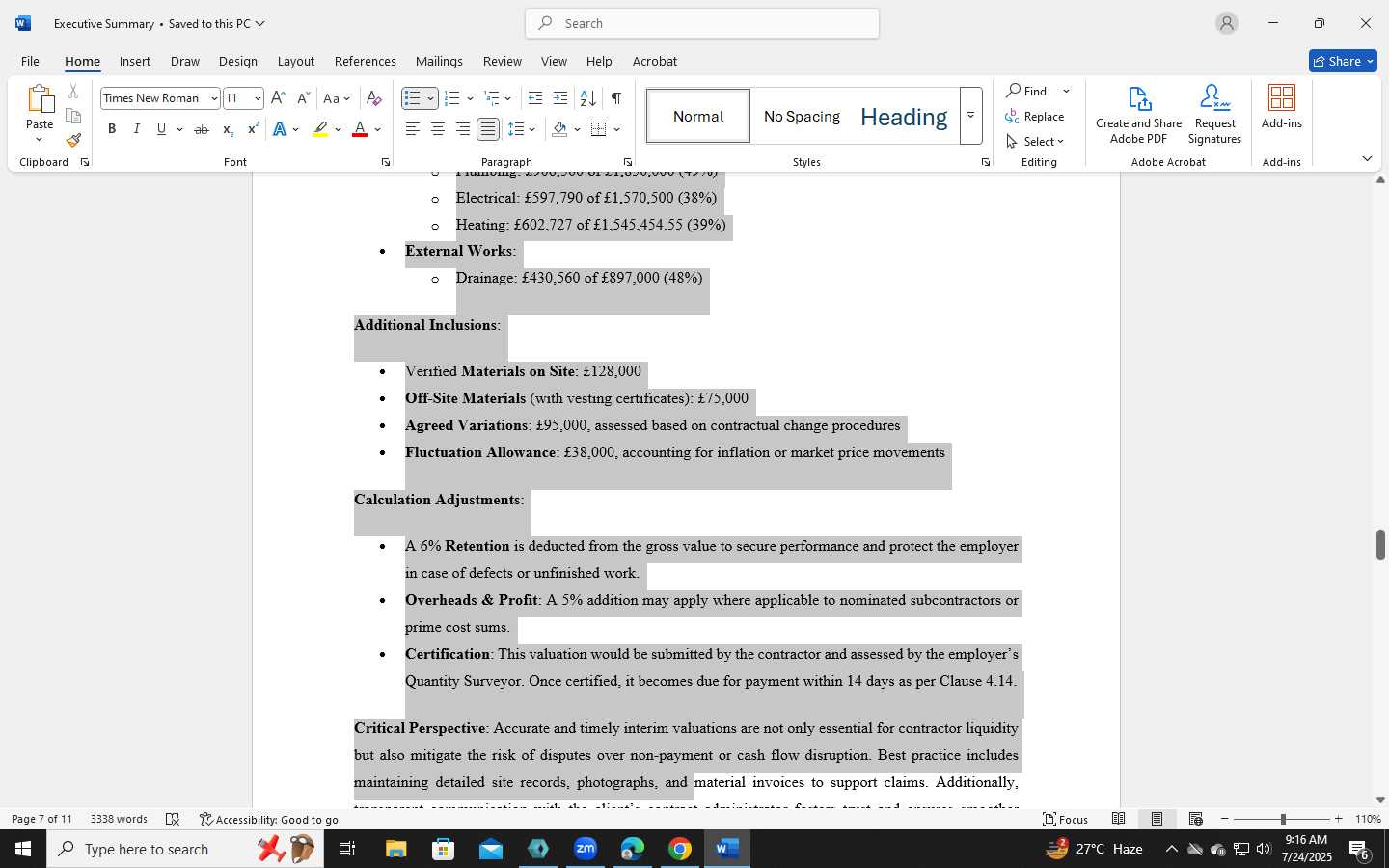
Task: Open the account profile icon
Action: (x=1227, y=23)
